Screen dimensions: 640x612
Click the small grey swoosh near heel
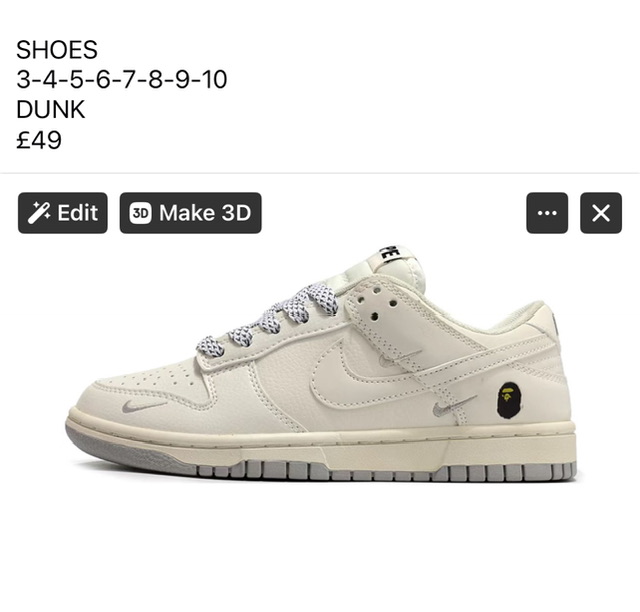[x=455, y=405]
